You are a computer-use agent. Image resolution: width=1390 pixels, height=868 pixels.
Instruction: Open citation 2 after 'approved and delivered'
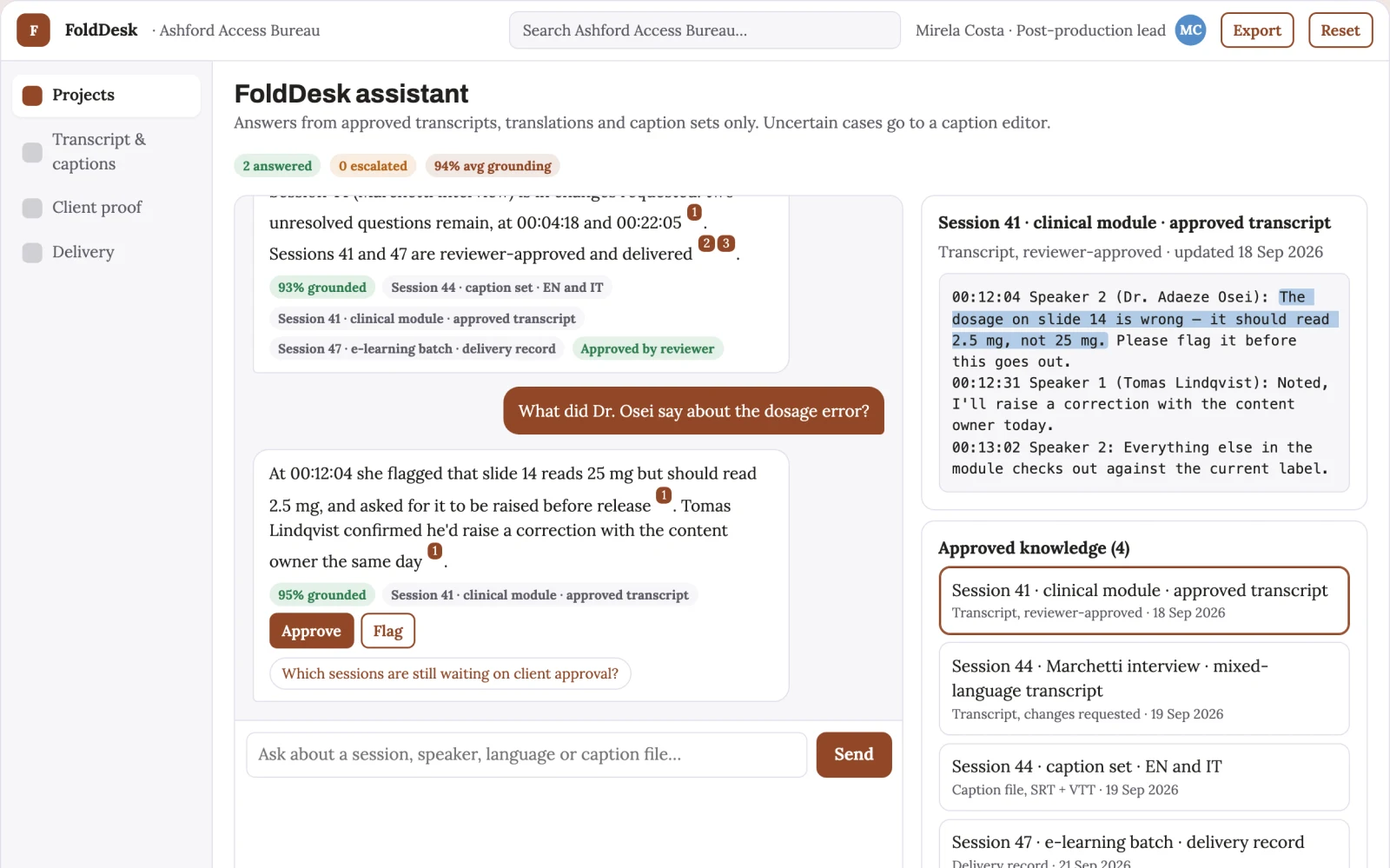tap(706, 243)
